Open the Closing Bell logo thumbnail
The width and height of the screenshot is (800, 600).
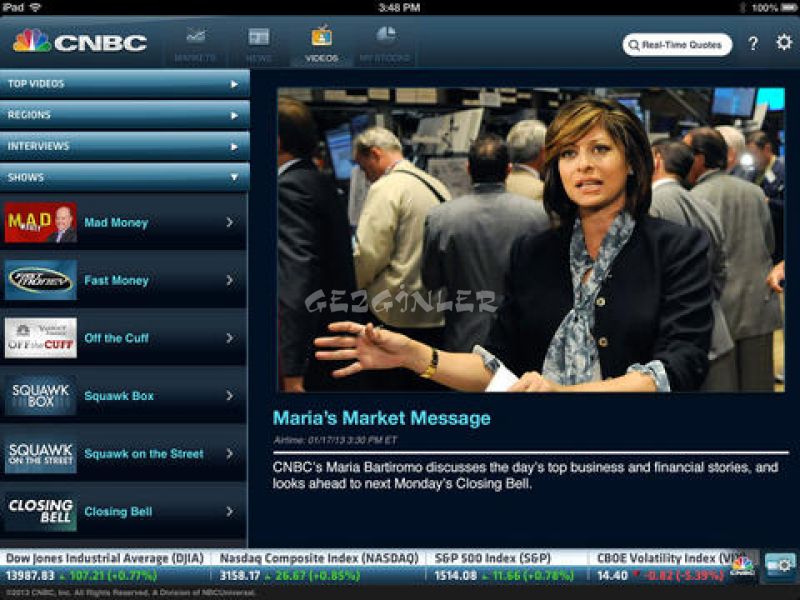41,511
